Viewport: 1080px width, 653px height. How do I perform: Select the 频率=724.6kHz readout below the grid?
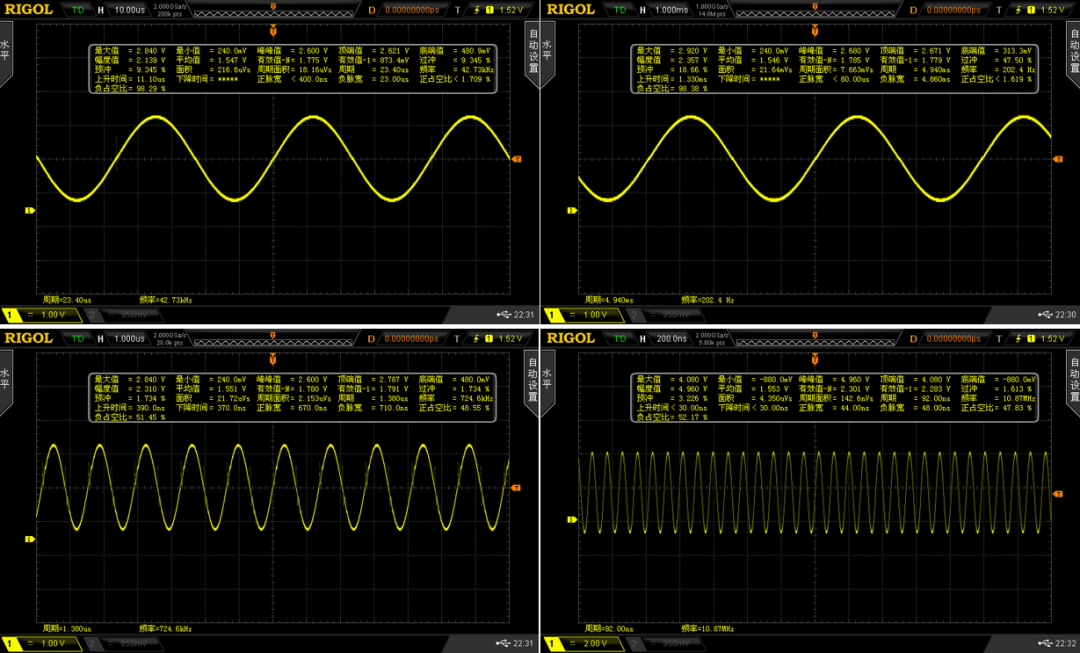point(165,629)
